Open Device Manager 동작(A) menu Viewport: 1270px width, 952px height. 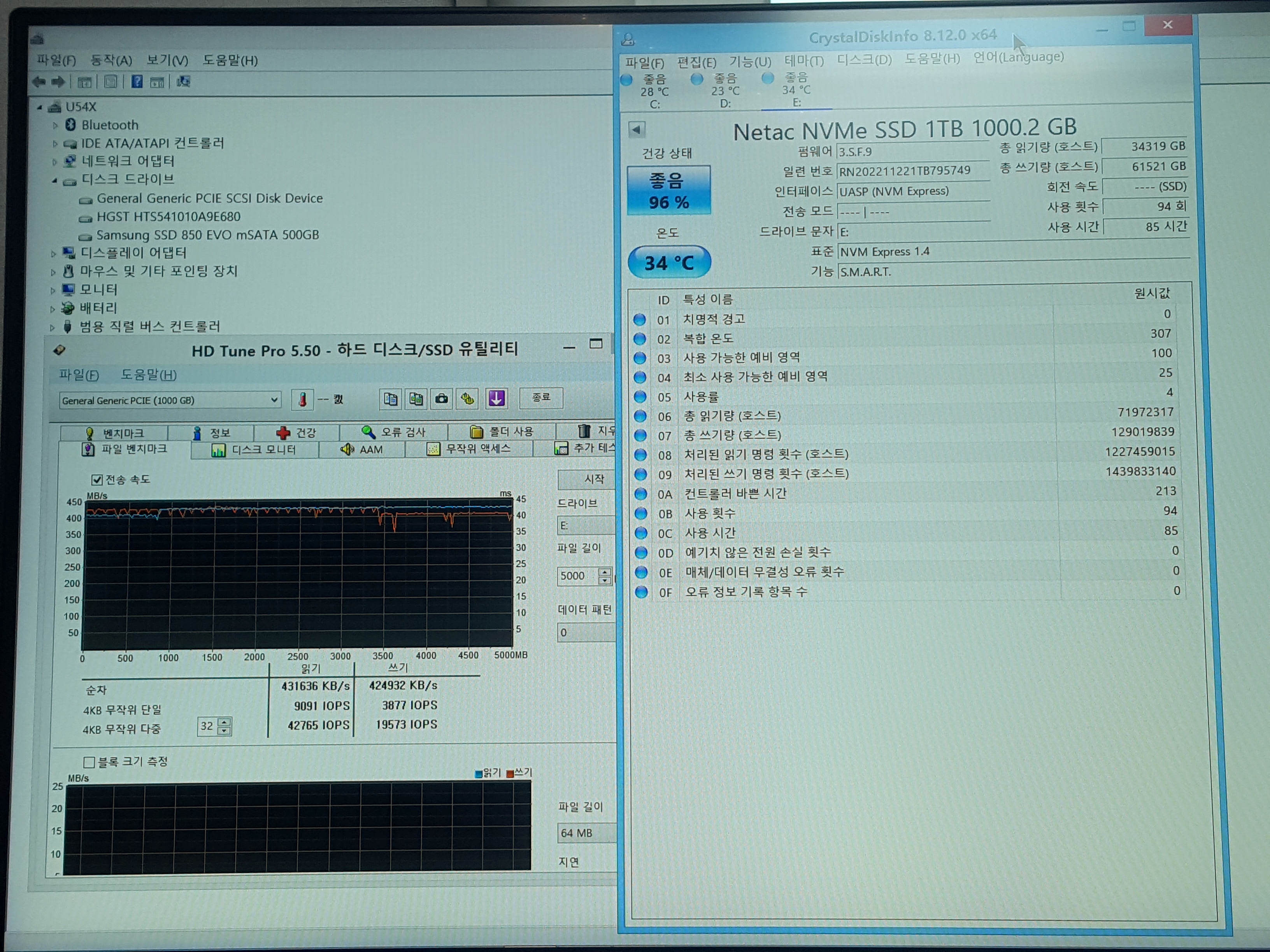coord(111,60)
